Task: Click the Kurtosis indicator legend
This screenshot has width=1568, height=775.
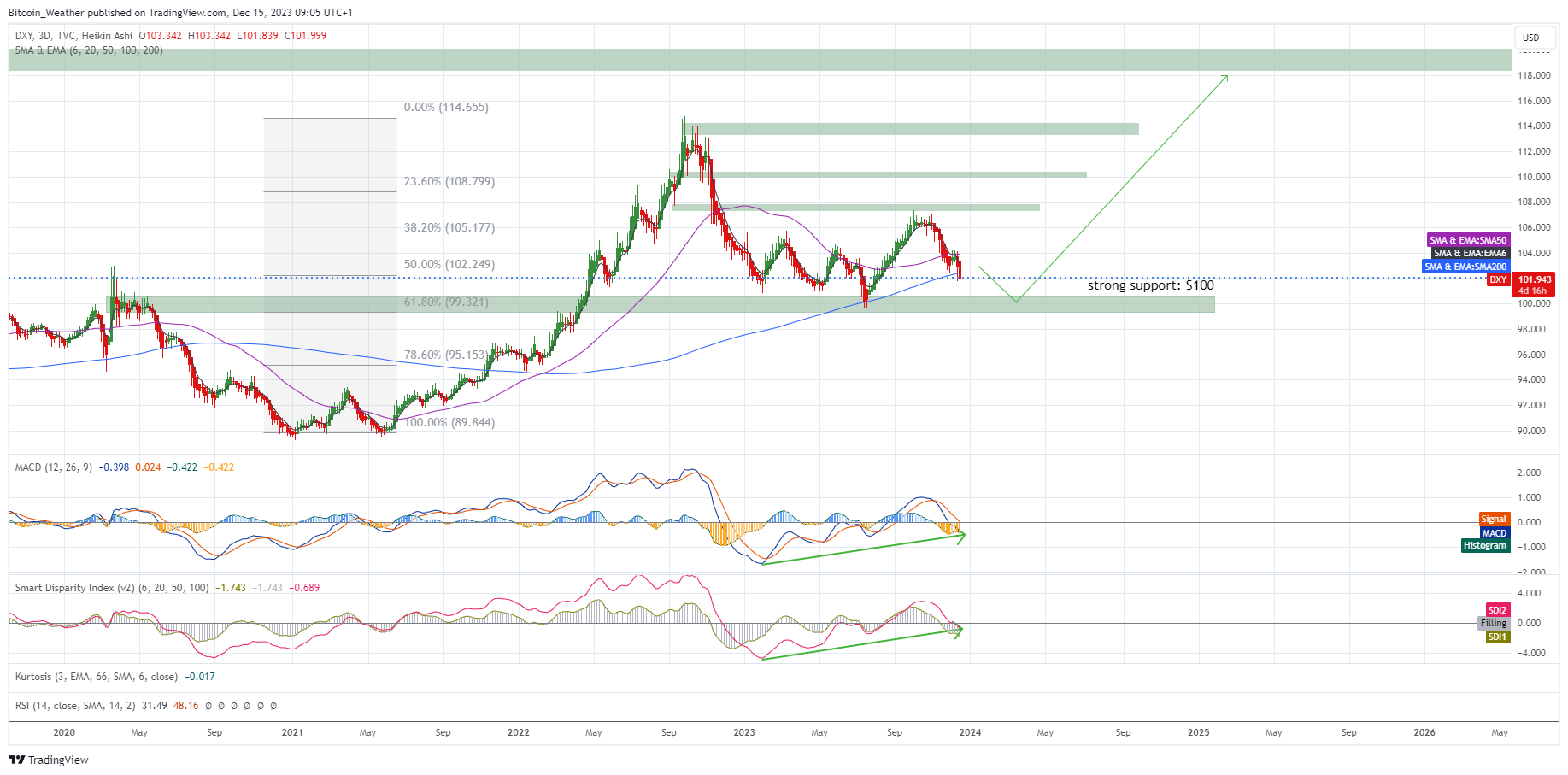Action: click(96, 677)
